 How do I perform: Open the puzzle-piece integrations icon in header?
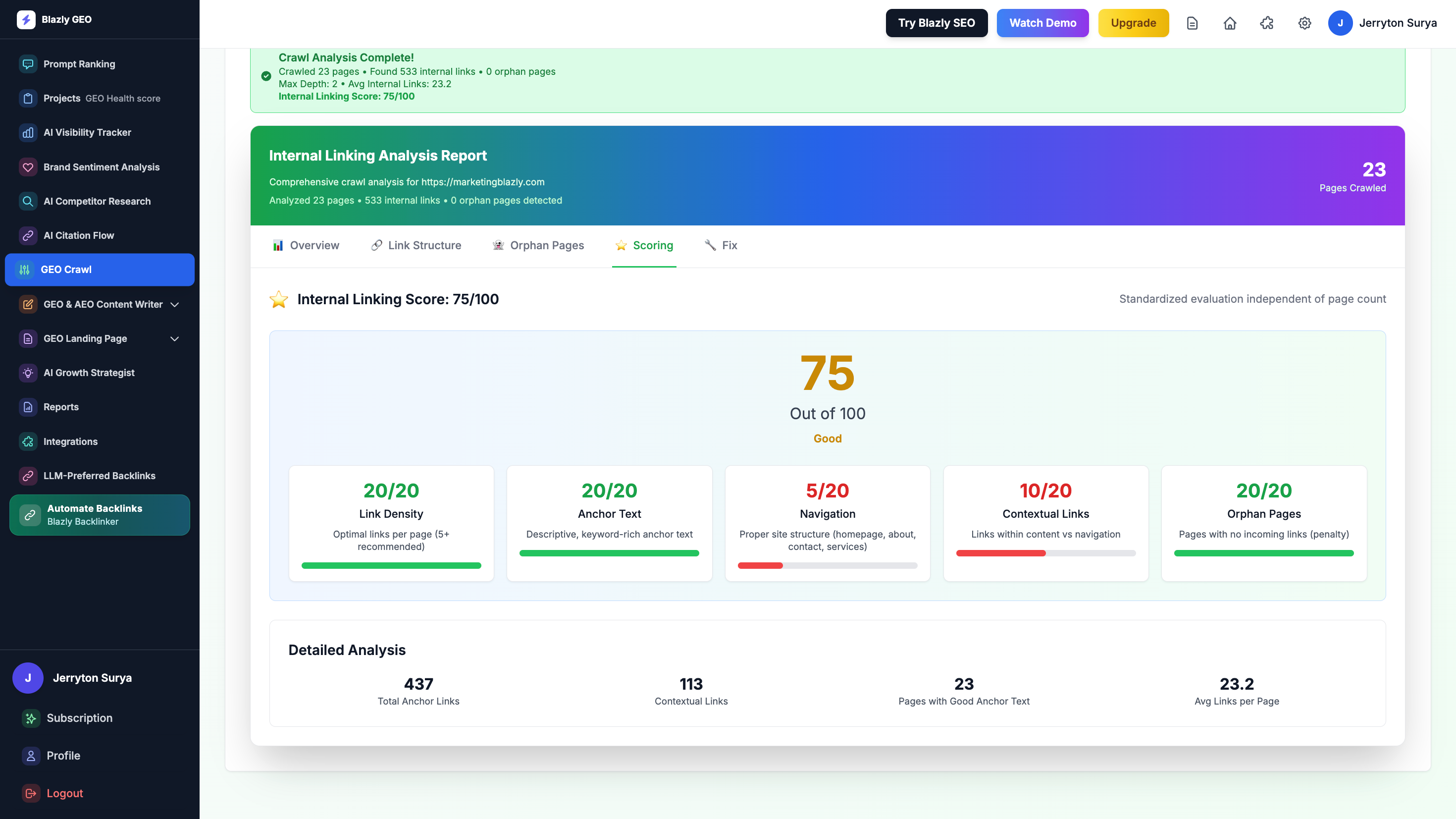click(1267, 23)
